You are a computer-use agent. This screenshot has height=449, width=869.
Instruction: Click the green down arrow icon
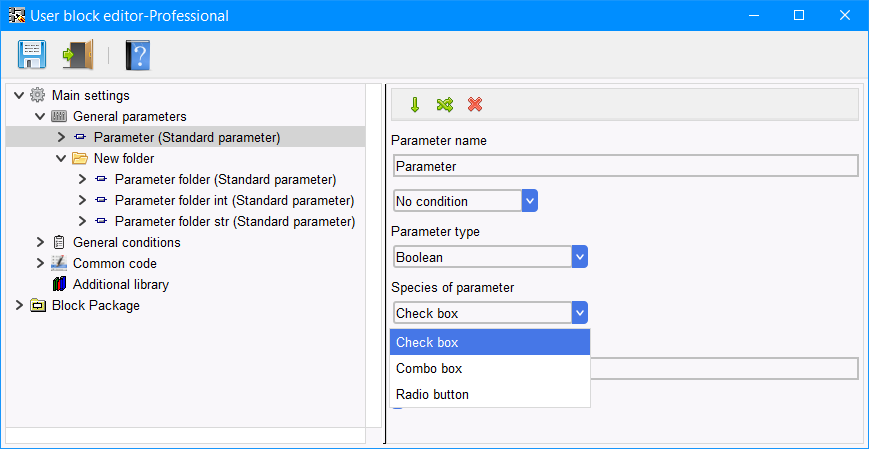tap(415, 104)
